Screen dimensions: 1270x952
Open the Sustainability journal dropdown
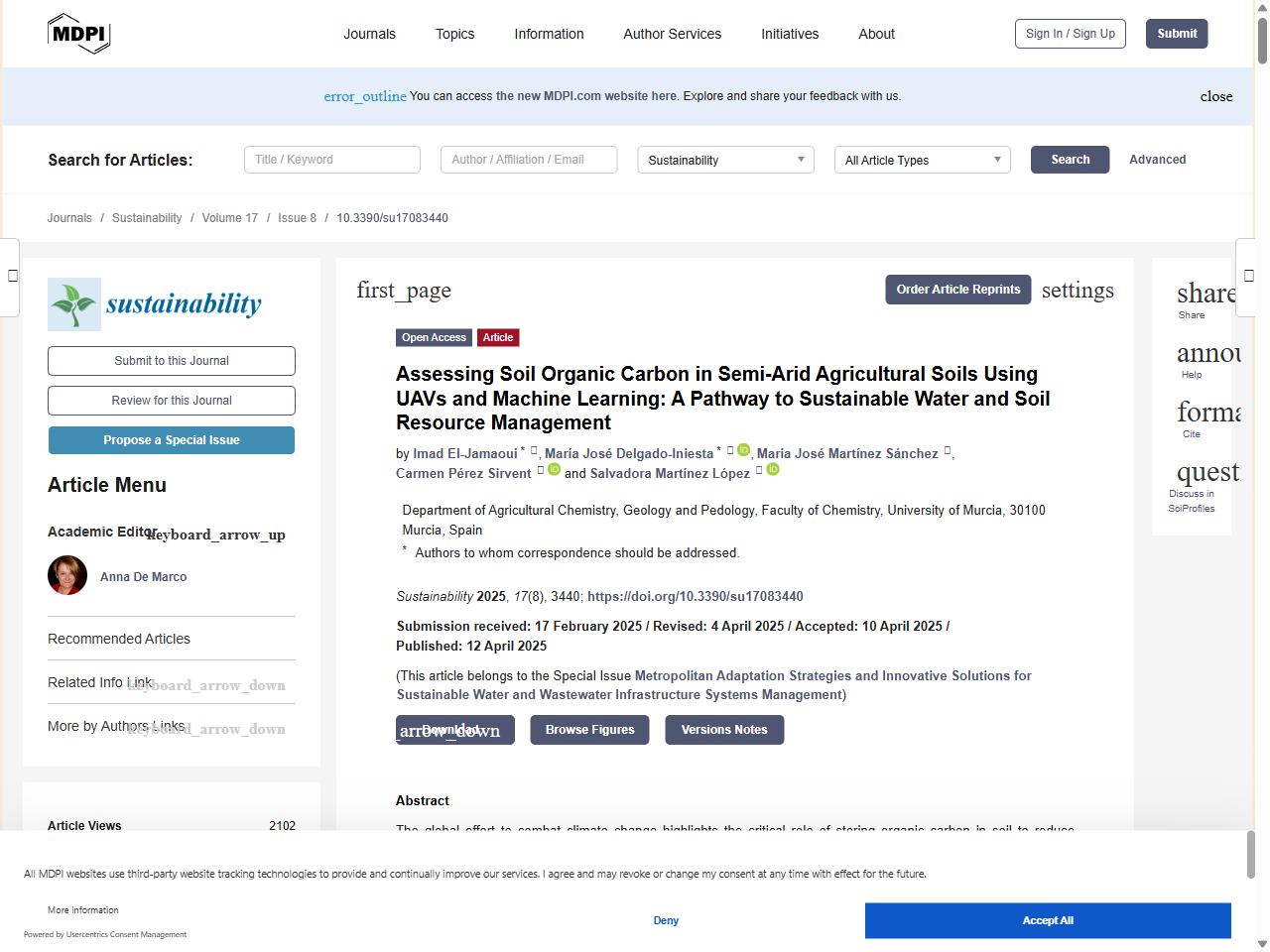click(725, 160)
